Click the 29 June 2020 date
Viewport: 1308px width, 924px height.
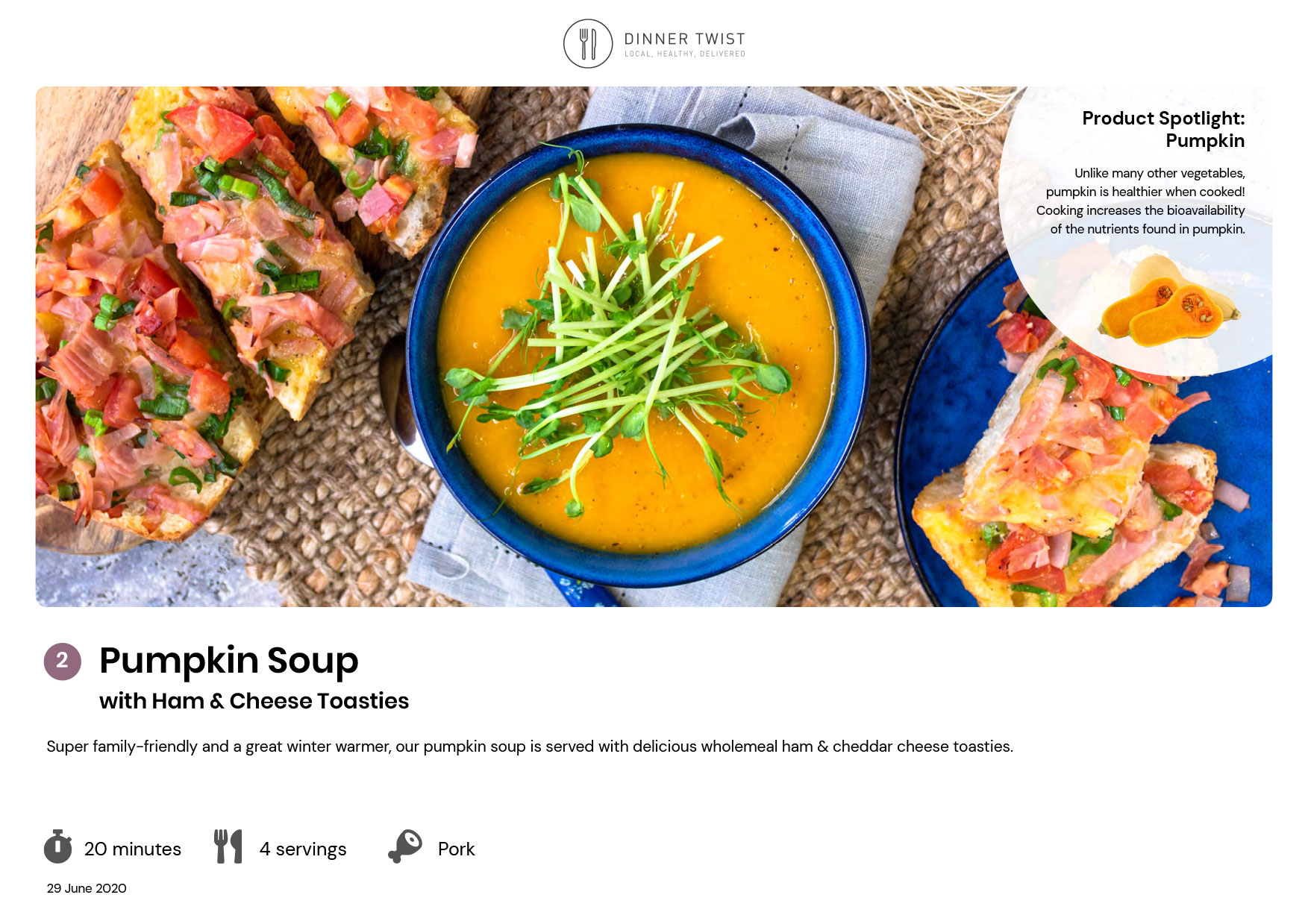coord(87,888)
